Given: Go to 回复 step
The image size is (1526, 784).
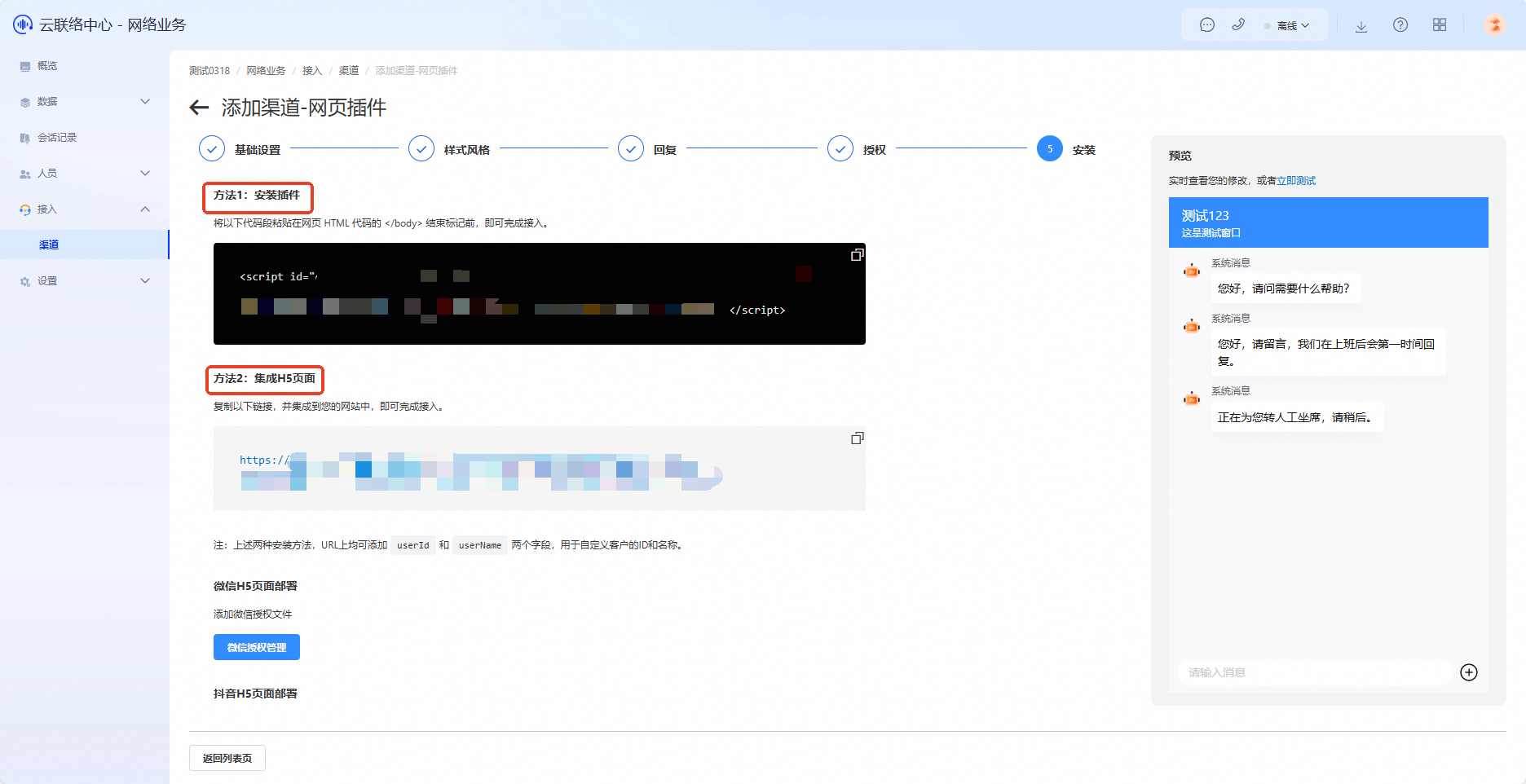Looking at the screenshot, I should point(648,149).
